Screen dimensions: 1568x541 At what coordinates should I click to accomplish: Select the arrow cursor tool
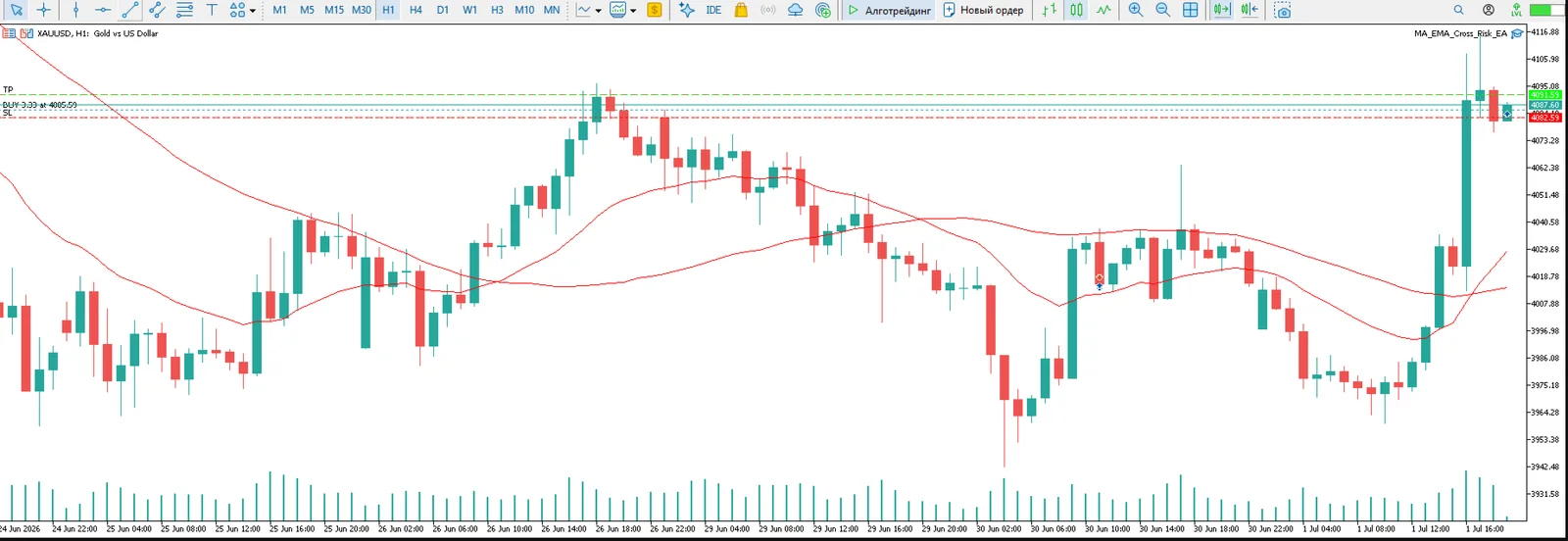(16, 10)
